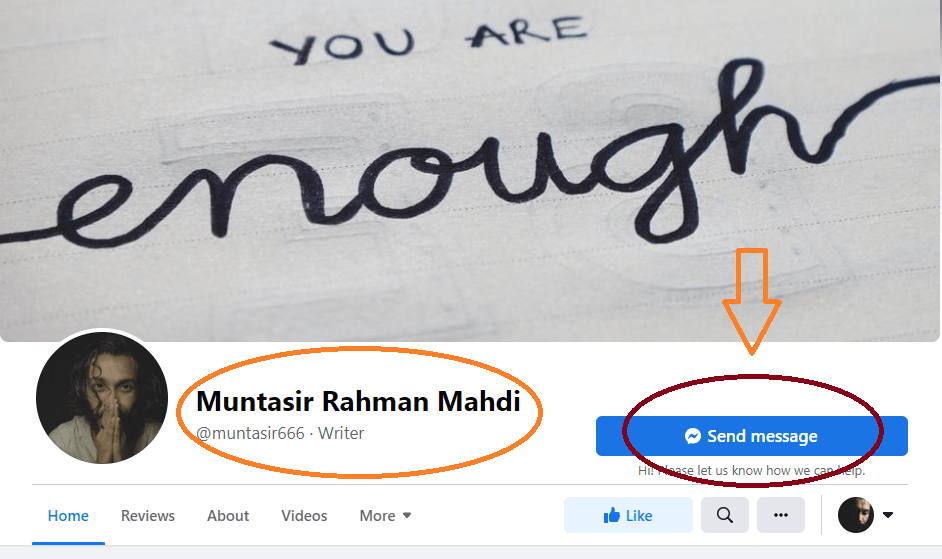The height and width of the screenshot is (559, 942).
Task: Like the page with thumbs-up button
Action: (x=628, y=515)
